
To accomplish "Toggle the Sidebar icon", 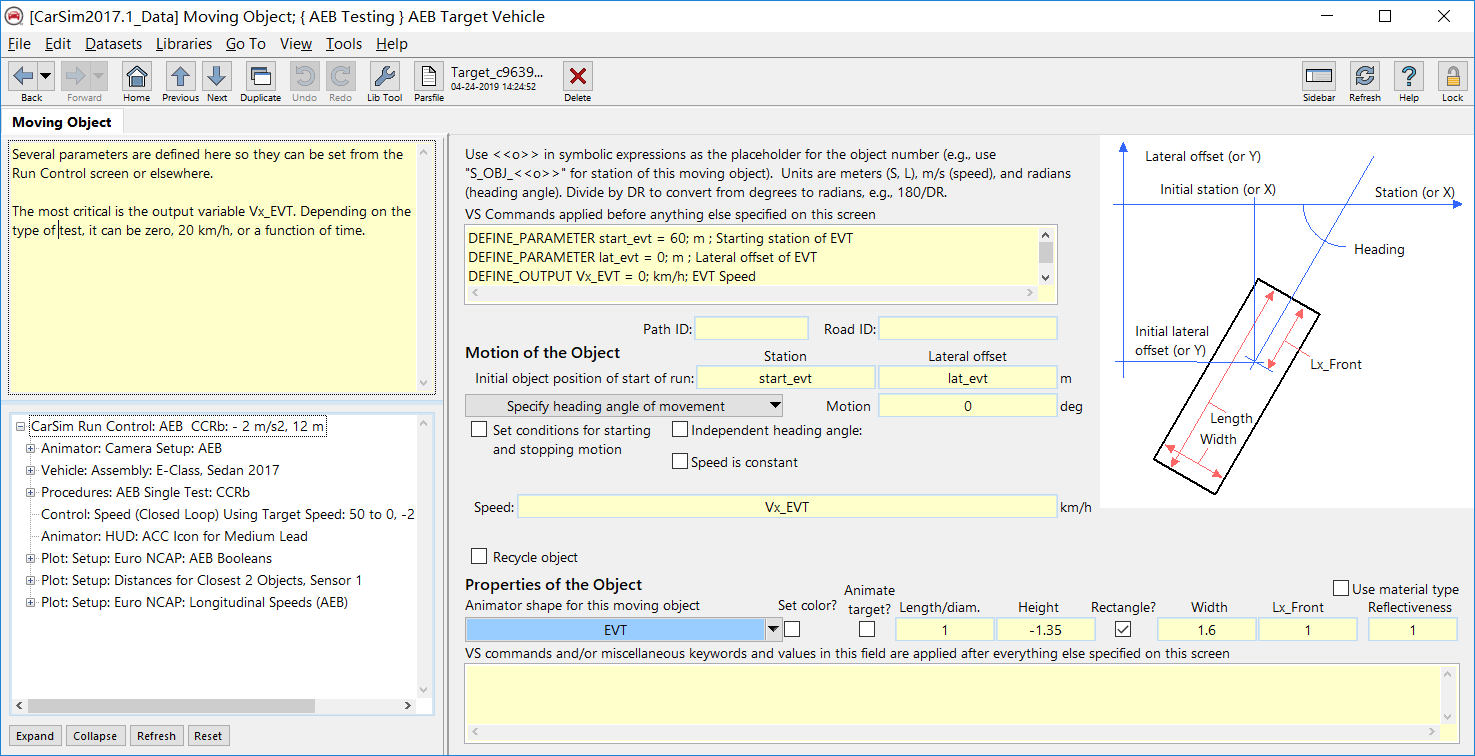I will click(1318, 76).
